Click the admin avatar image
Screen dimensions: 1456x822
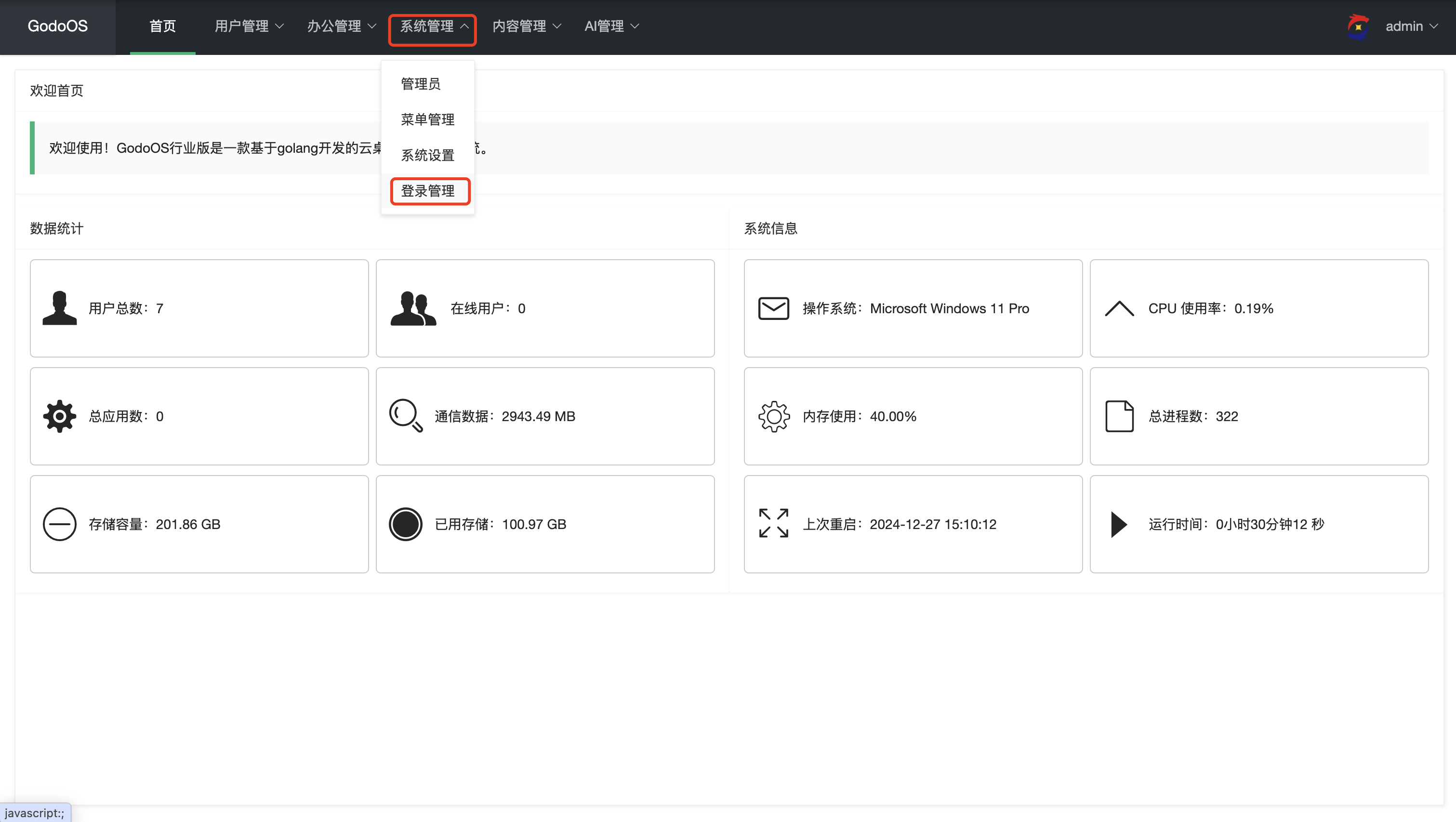coord(1358,26)
